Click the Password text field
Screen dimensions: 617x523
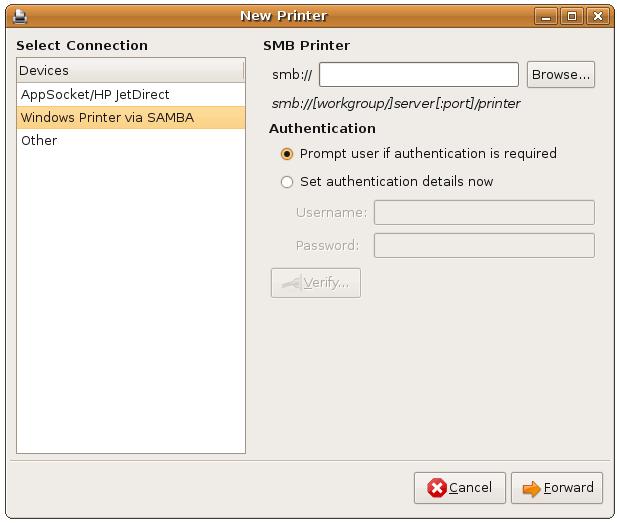coord(484,246)
